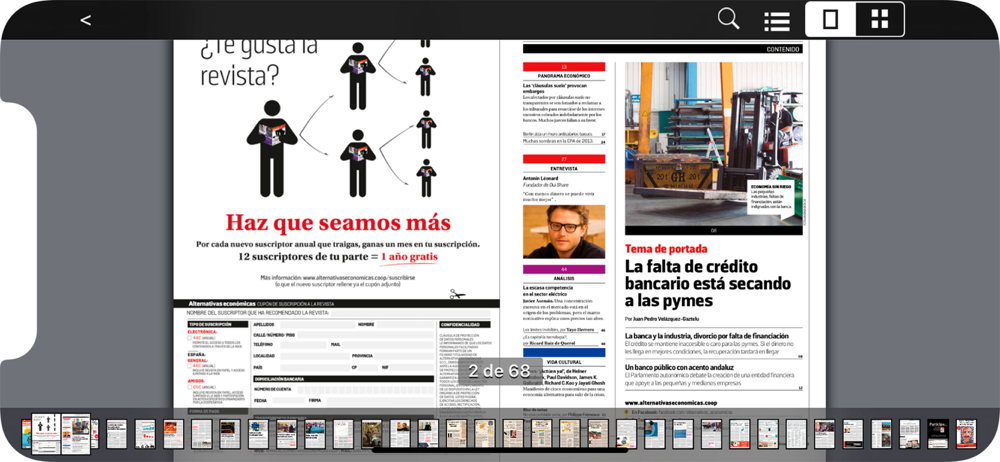Tap the Antonin Léonard portrait photo
Viewport: 1000px width, 462px height.
click(564, 232)
